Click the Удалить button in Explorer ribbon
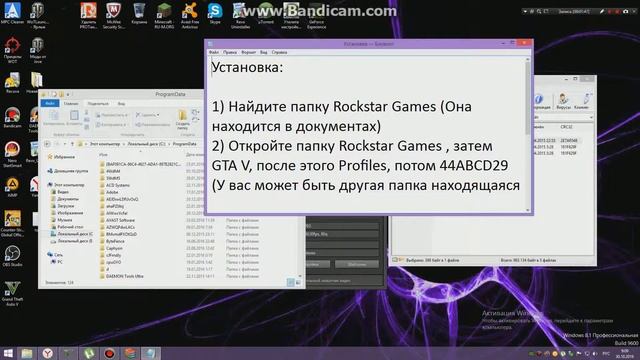The width and height of the screenshot is (640, 360). coord(147,115)
